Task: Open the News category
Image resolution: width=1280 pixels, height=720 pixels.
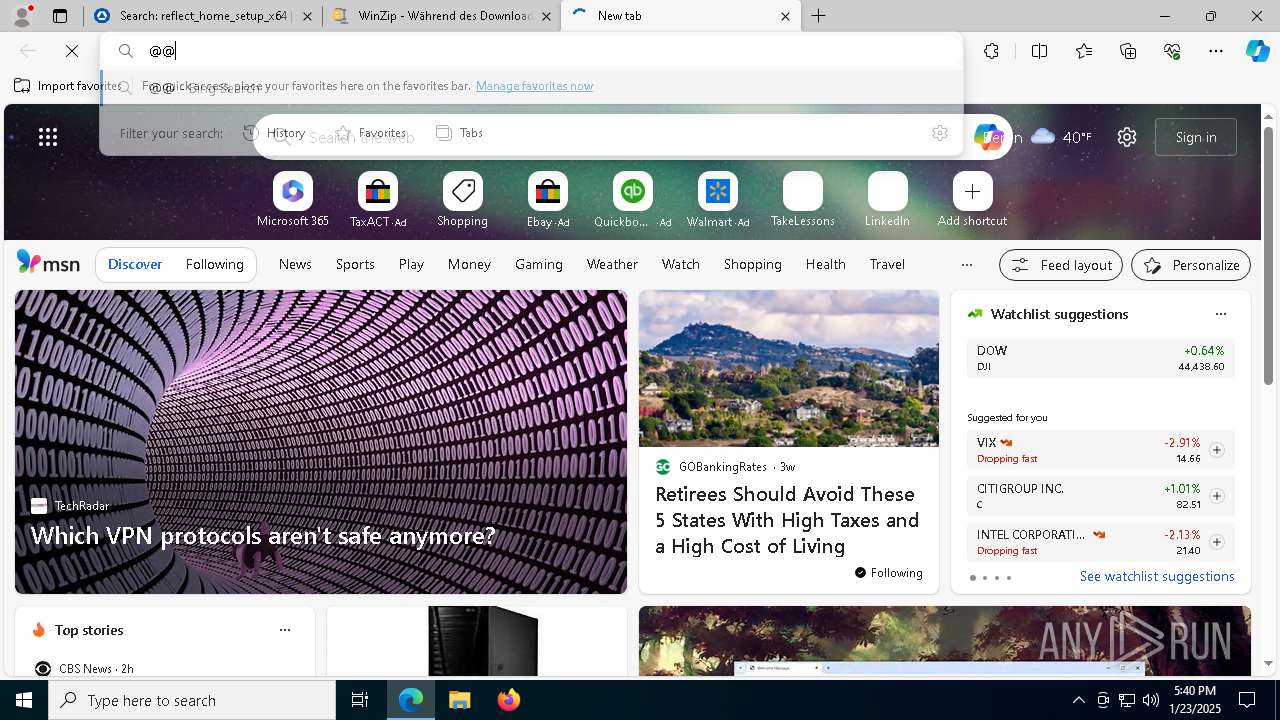Action: (295, 265)
